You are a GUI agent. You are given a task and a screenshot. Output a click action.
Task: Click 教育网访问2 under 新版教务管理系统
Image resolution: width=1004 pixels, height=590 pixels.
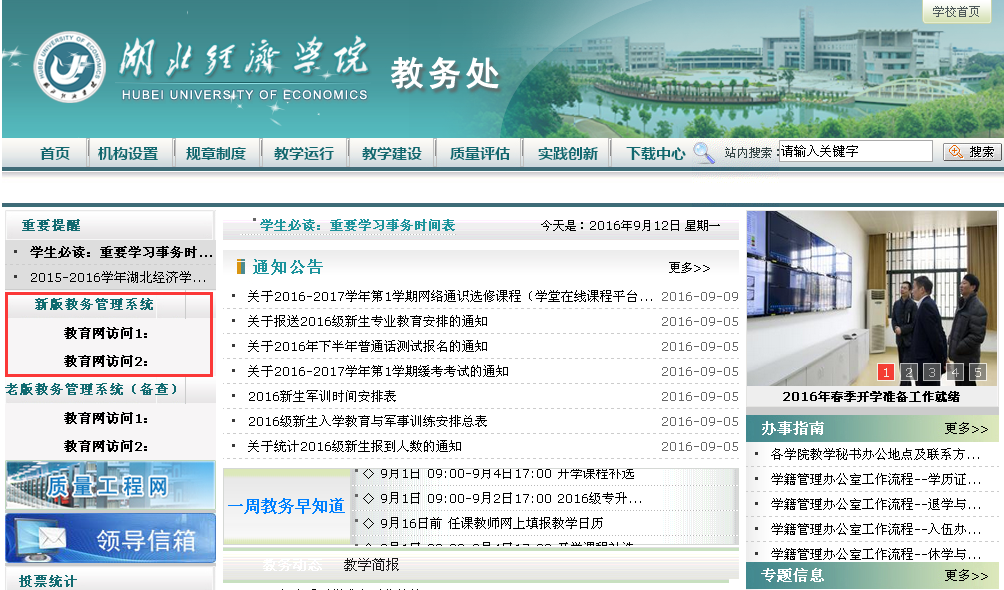coord(106,361)
